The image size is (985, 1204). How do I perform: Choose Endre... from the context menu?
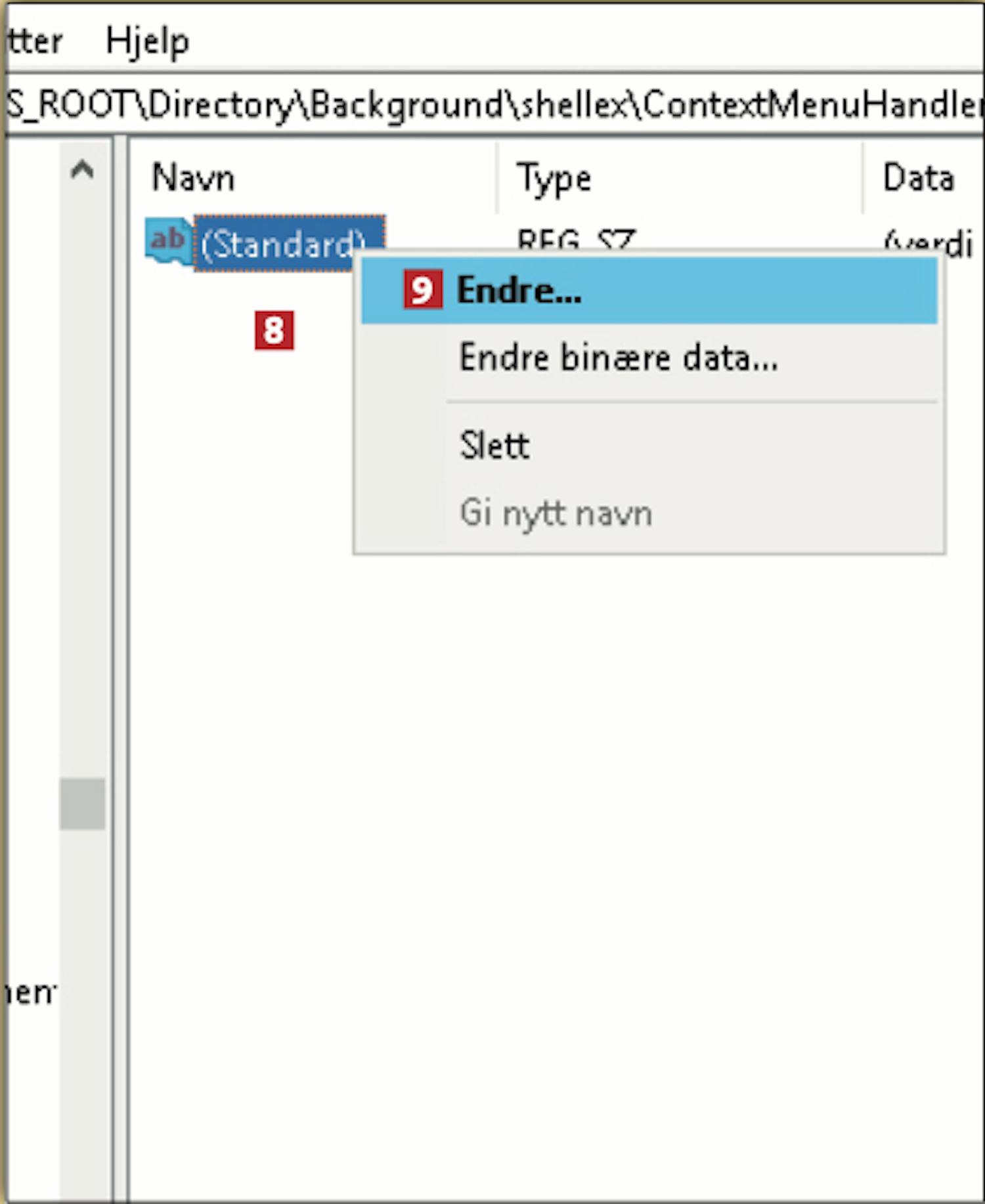(x=519, y=290)
